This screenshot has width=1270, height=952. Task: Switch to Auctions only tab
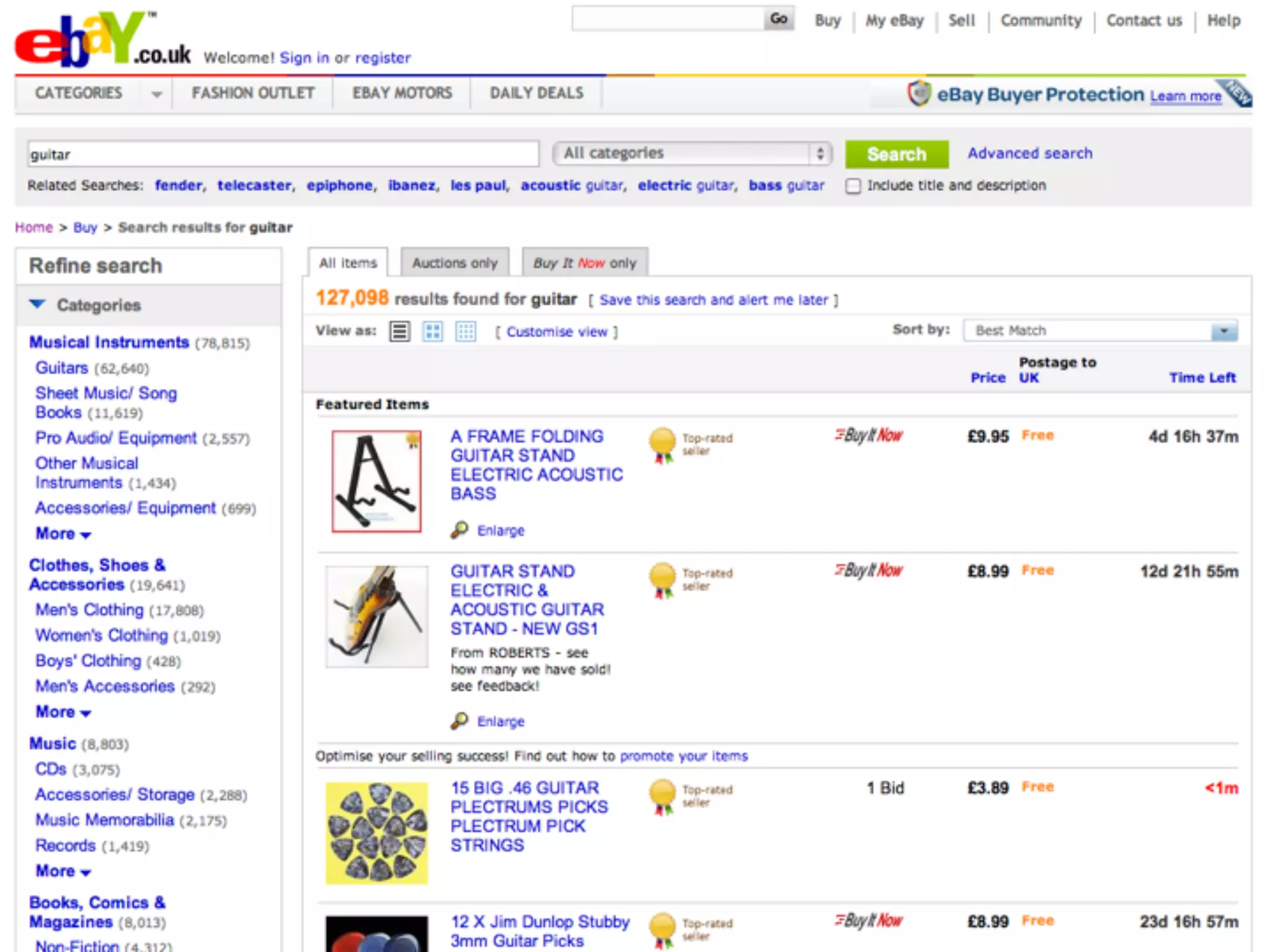tap(455, 263)
